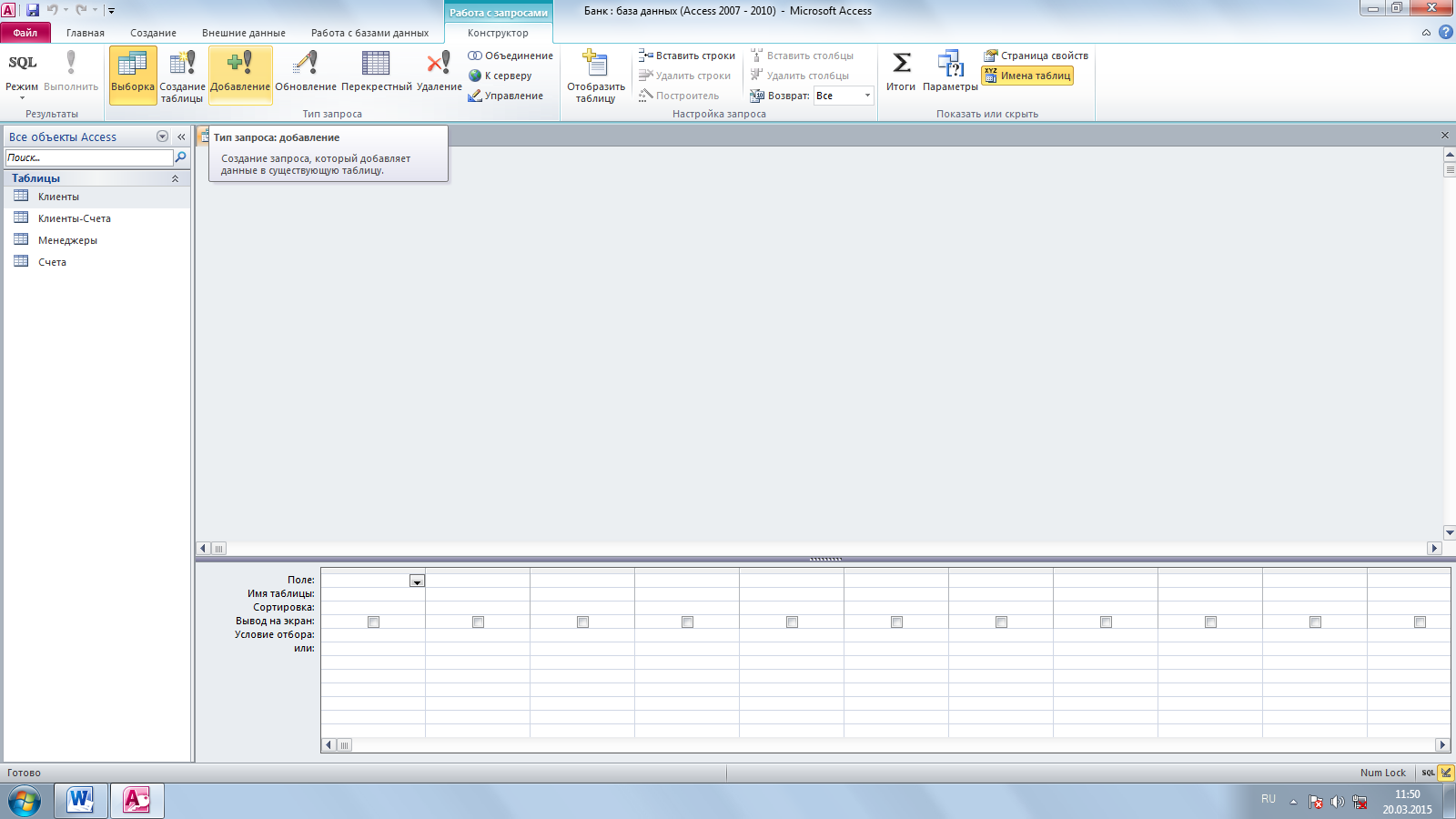
Task: Click right arrow of design grid scrollbar
Action: 1442,745
